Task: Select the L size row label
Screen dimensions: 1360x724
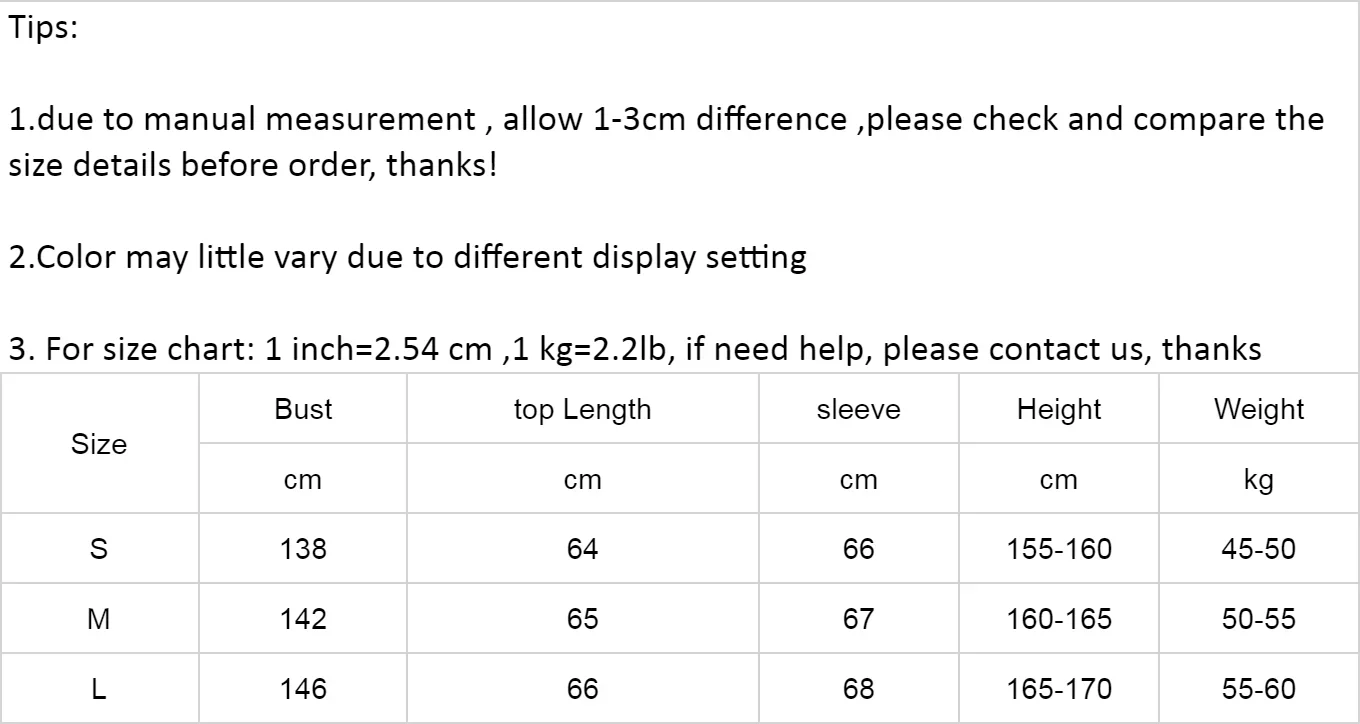Action: (x=99, y=689)
